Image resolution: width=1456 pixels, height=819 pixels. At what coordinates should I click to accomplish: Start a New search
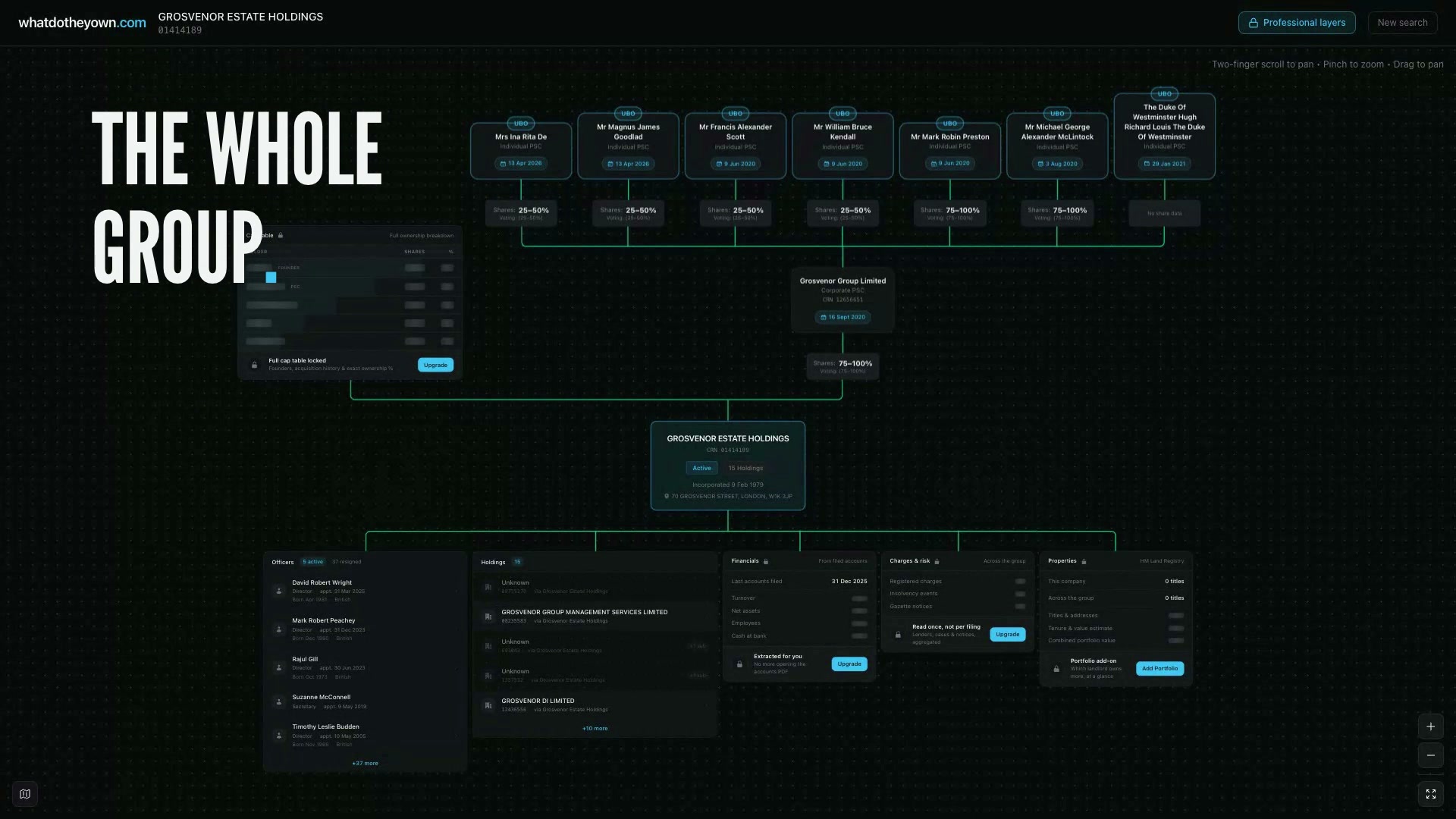1402,23
